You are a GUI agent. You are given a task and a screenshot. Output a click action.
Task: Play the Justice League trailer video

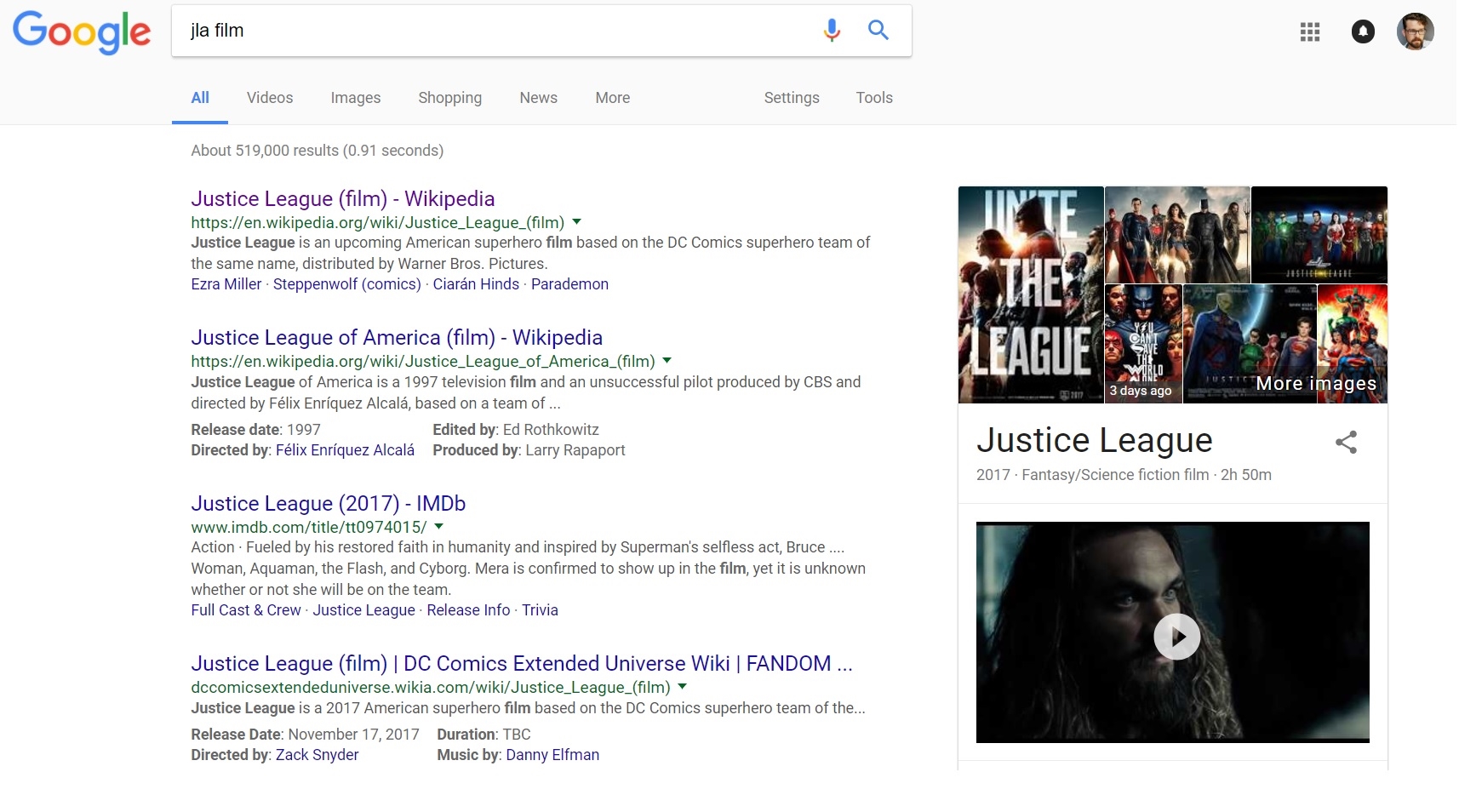pyautogui.click(x=1176, y=637)
